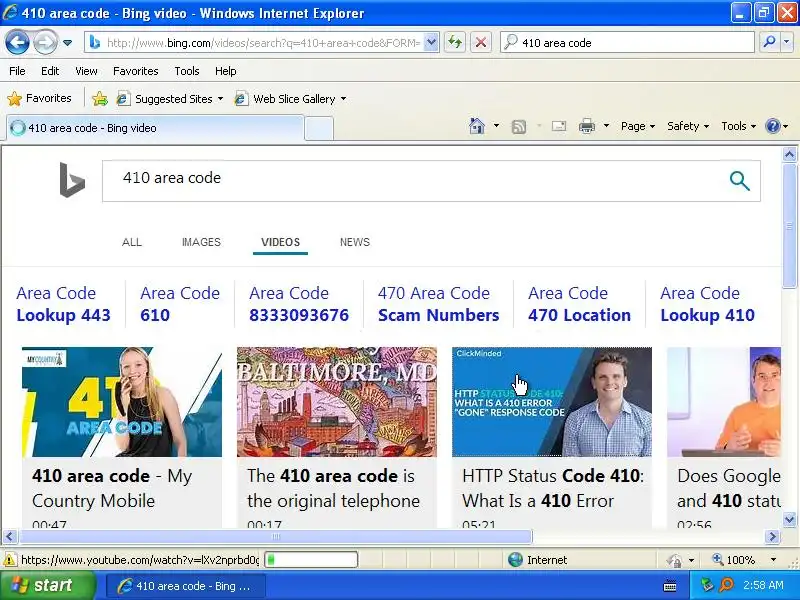Click the '410 area code - Bing' taskbar button

point(186,586)
